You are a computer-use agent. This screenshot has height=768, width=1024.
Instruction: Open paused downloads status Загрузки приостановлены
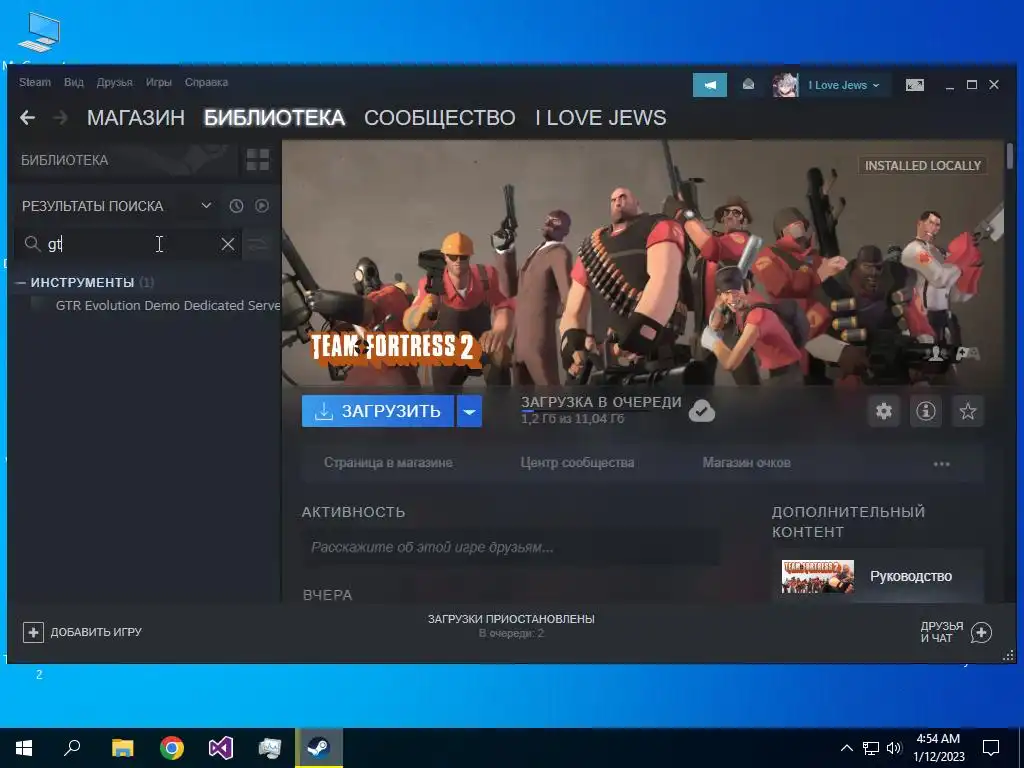coord(511,618)
